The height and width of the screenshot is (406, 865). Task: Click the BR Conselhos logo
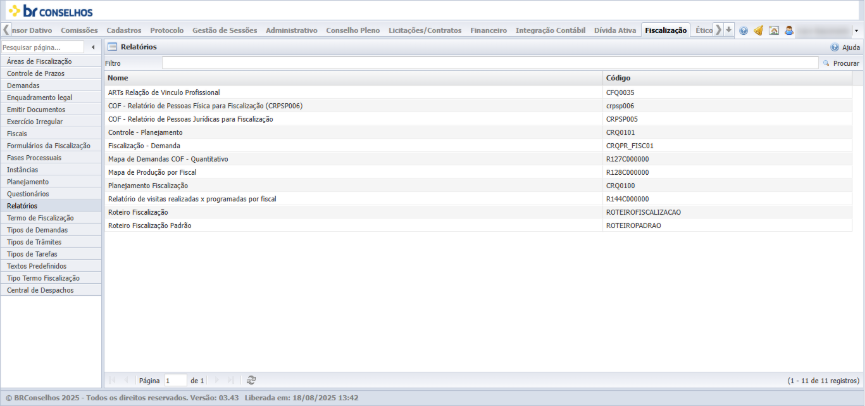pos(51,11)
